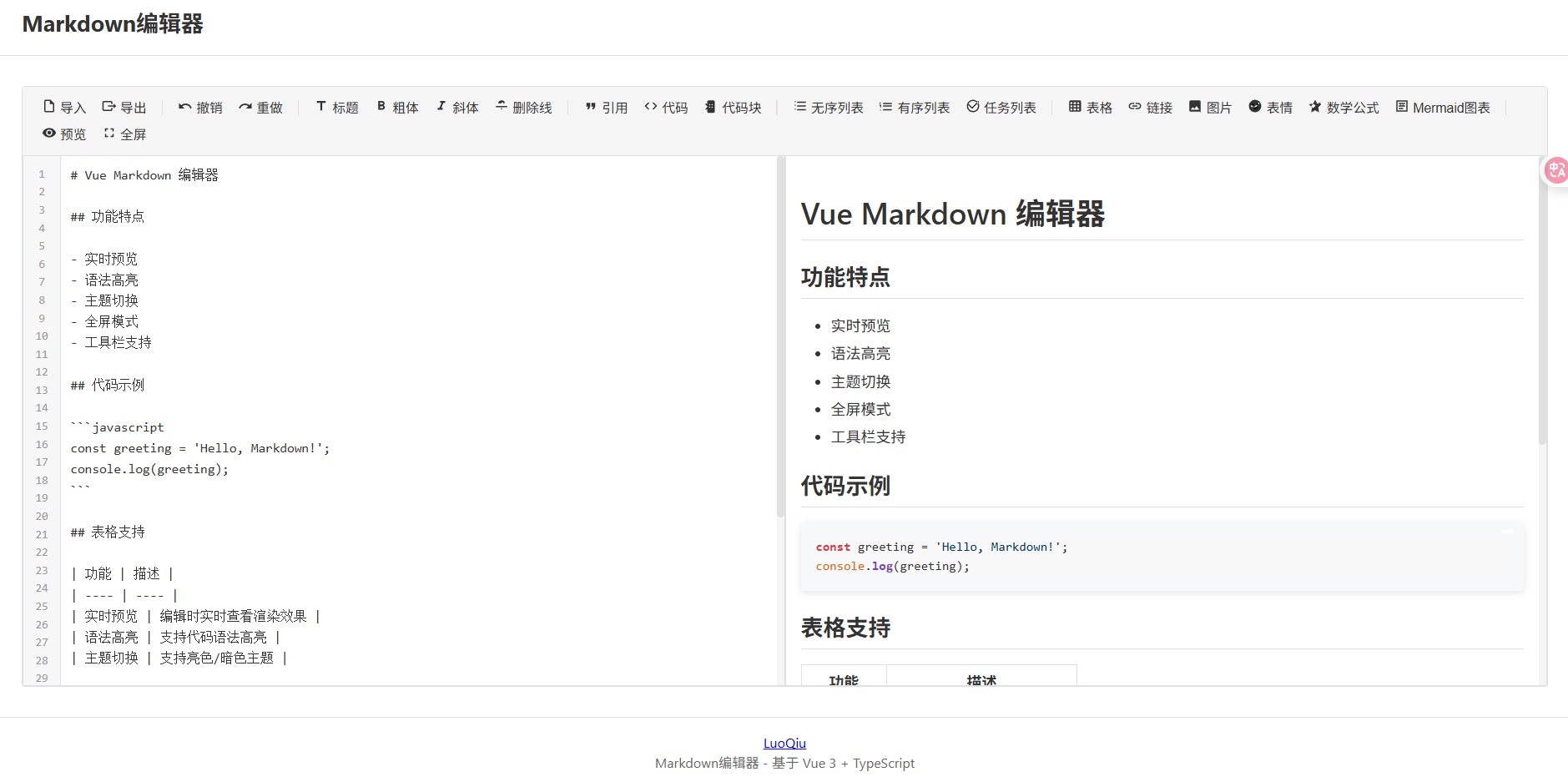Click the 导入 import button
Screen dimensions: 1568x782
[x=64, y=108]
